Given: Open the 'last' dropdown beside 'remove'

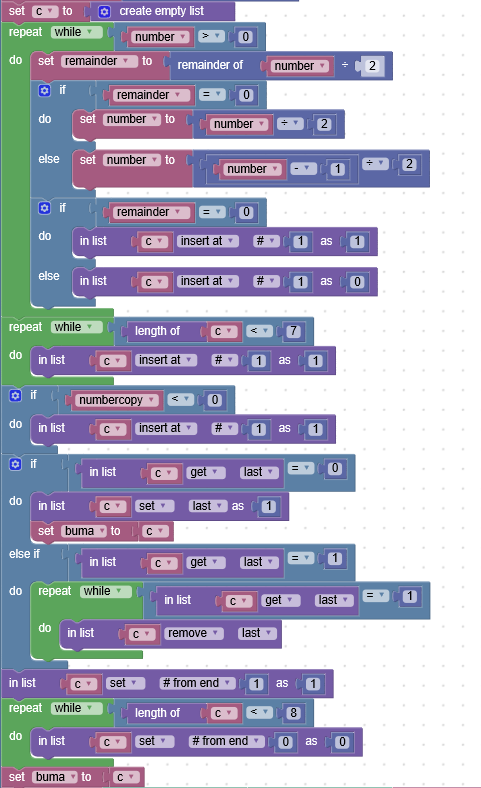Looking at the screenshot, I should [x=257, y=633].
